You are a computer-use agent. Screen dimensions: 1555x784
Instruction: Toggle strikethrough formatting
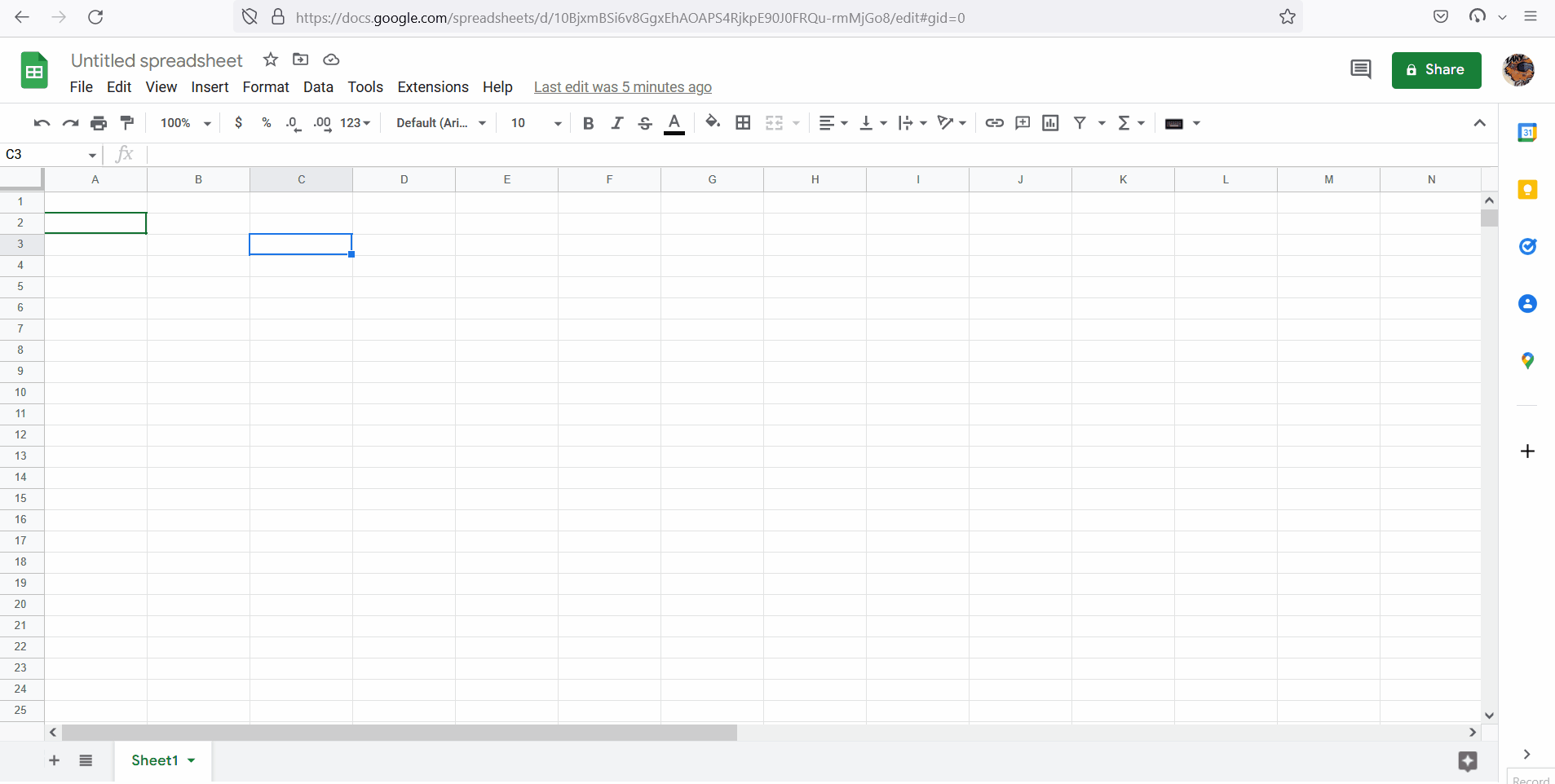tap(646, 122)
